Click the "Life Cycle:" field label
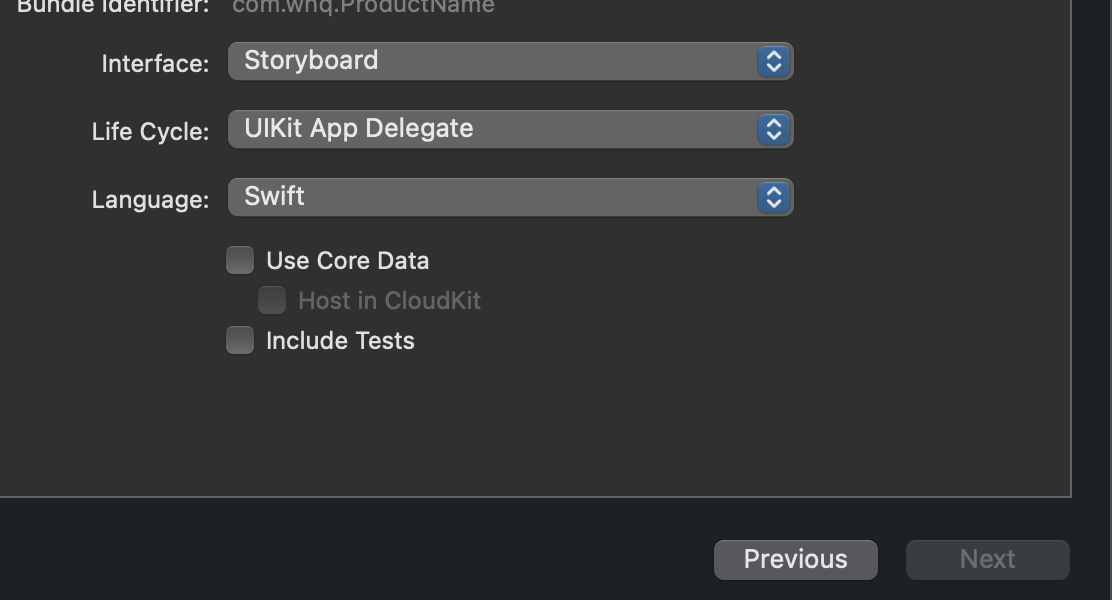The width and height of the screenshot is (1112, 600). [150, 132]
